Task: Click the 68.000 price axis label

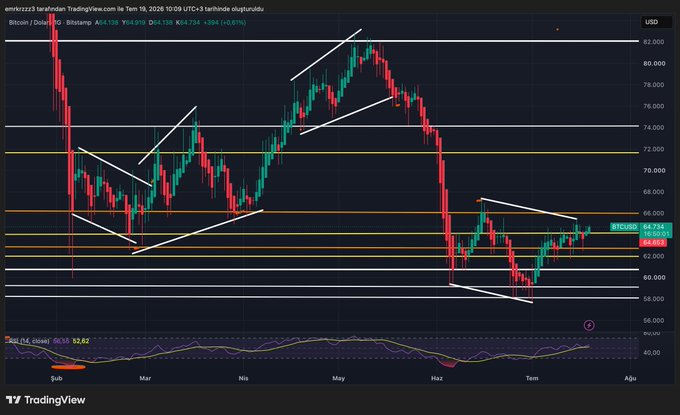Action: click(654, 192)
